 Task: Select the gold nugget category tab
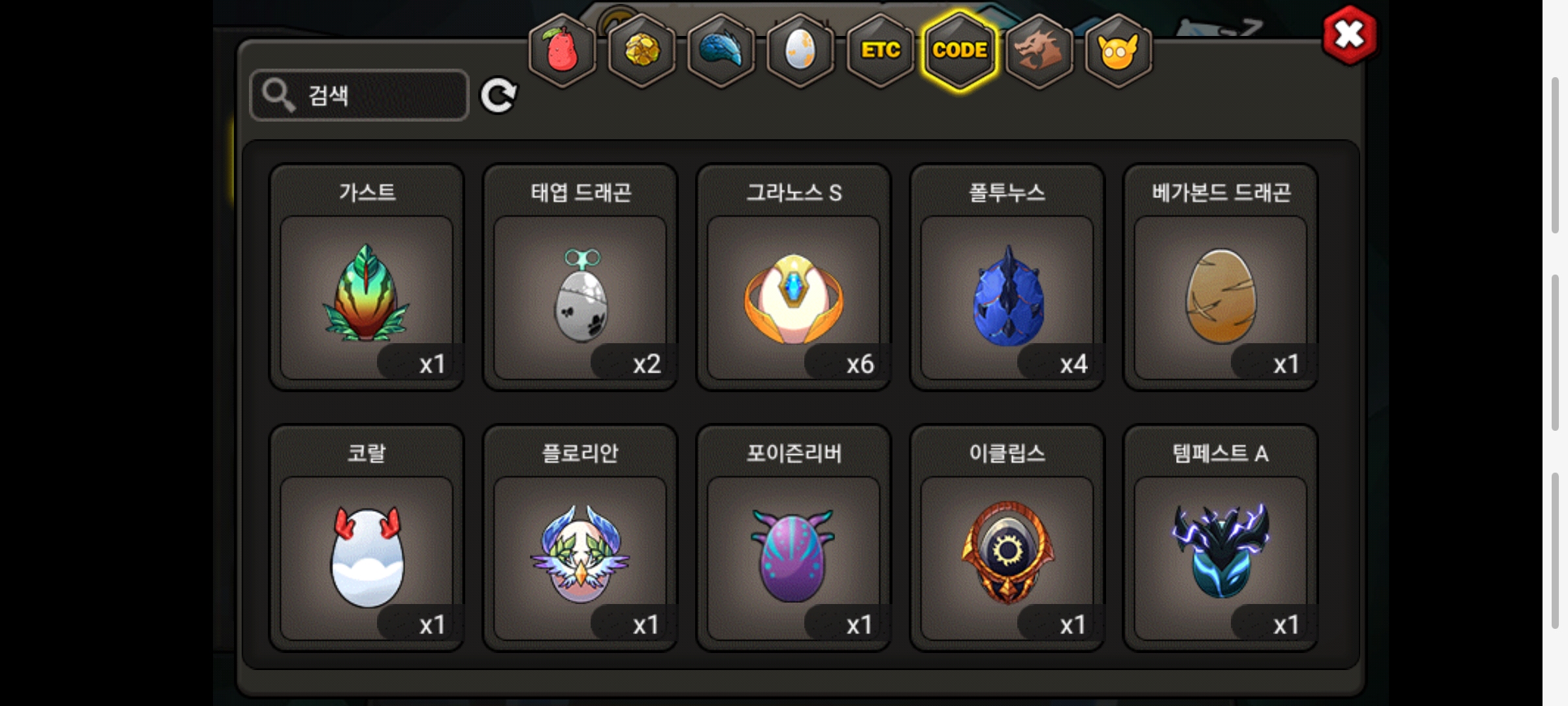pos(642,51)
